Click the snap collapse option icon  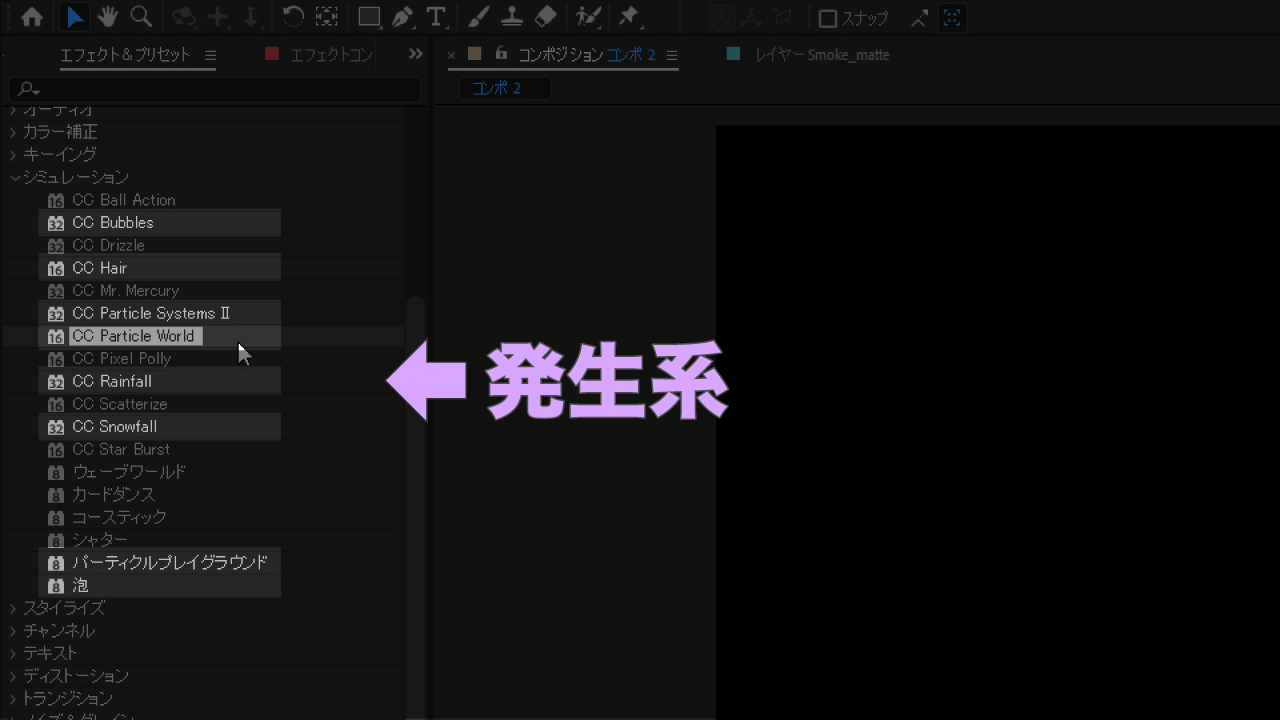pos(919,18)
